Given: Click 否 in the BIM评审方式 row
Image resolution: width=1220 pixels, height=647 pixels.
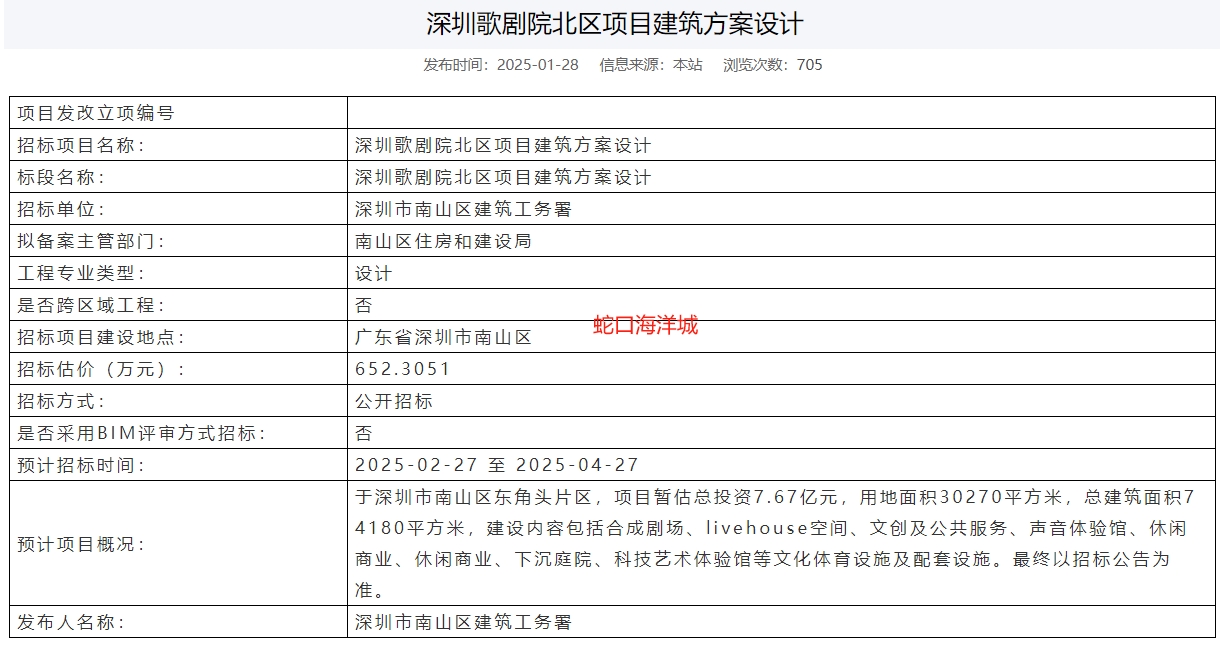Looking at the screenshot, I should coord(364,433).
